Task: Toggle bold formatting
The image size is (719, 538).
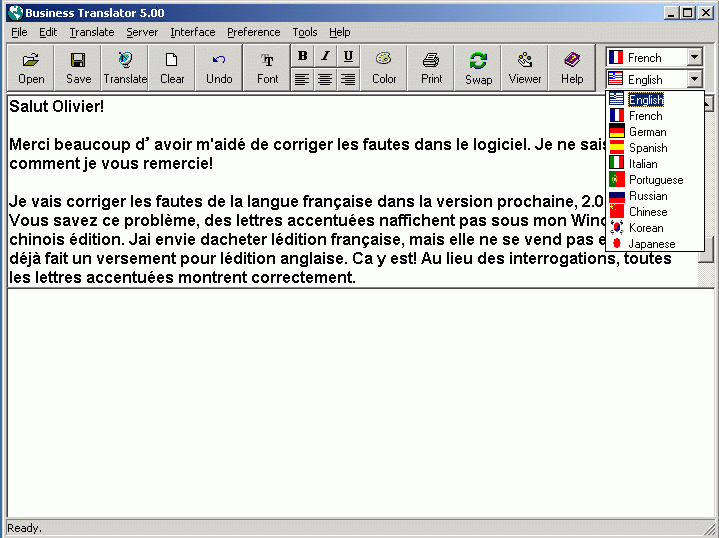Action: pos(302,56)
